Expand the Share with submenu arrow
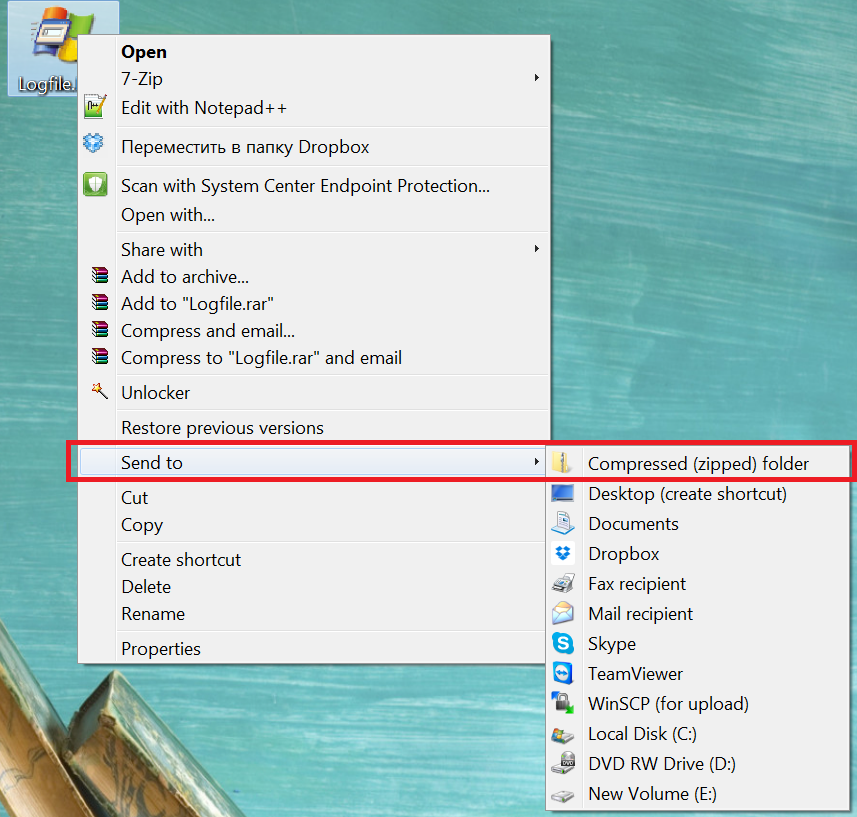Screen dimensions: 857x817 pos(536,249)
